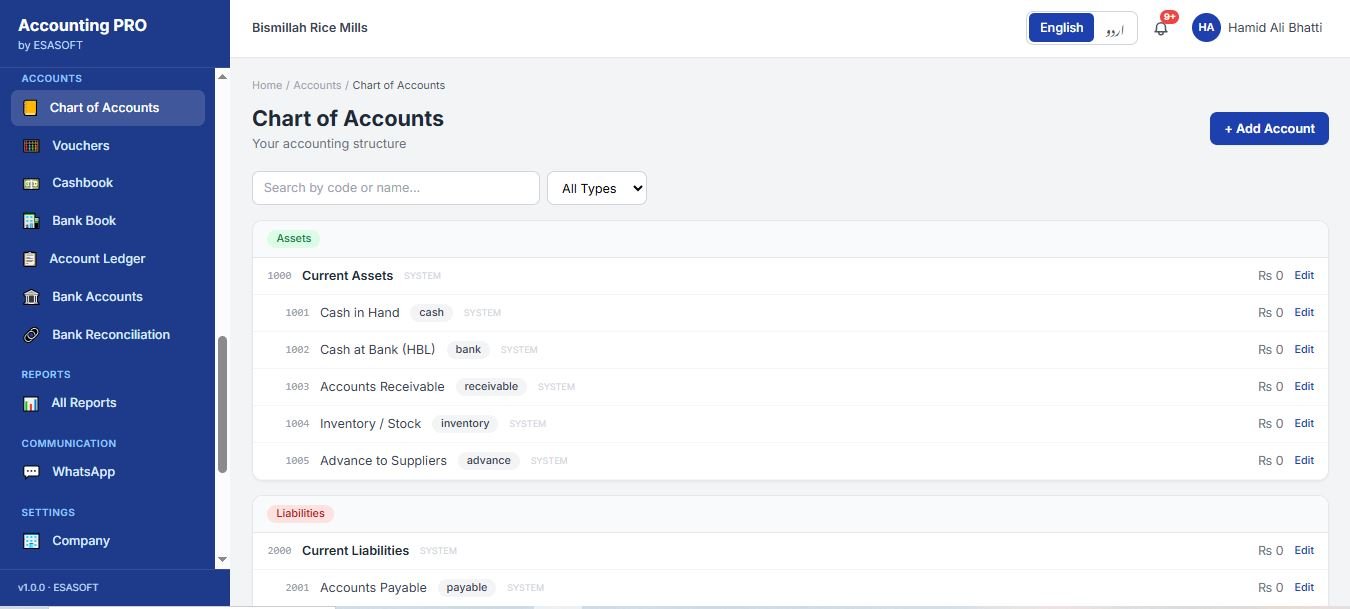Click the Account Ledger clipboard icon

click(30, 259)
